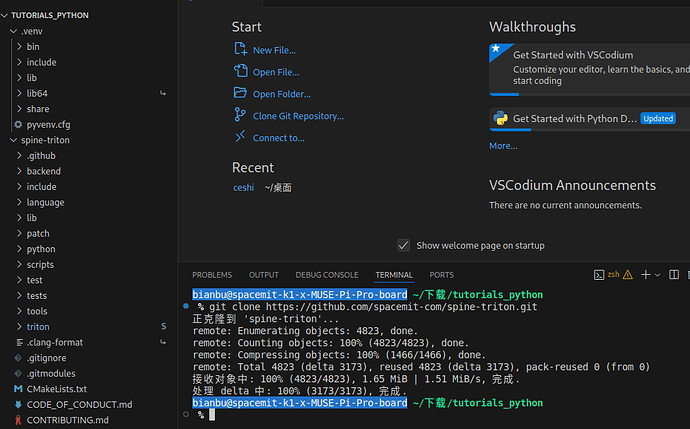Switch to the DEBUG CONSOLE tab
The image size is (690, 429).
click(326, 275)
